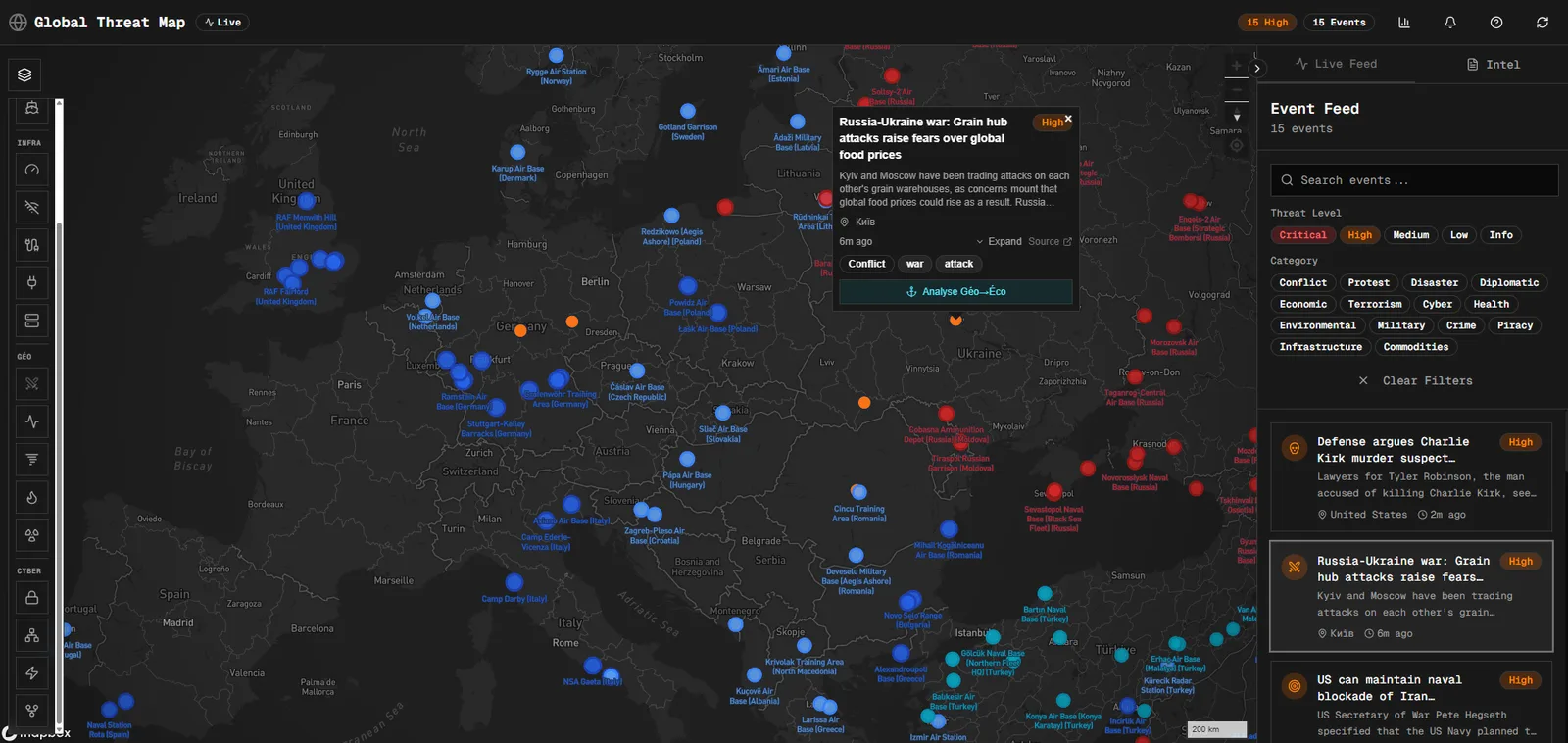Toggle the Protest category filter
1568x743 pixels.
tap(1368, 283)
